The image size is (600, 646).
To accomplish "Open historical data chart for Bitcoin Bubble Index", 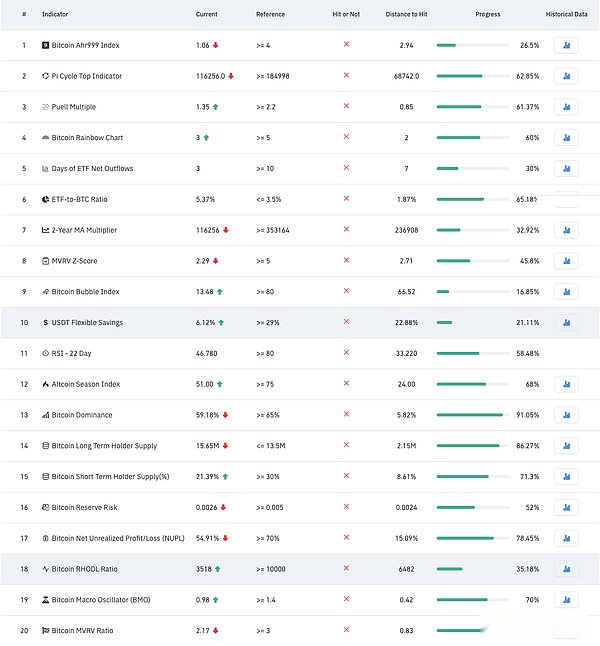I will pos(566,292).
